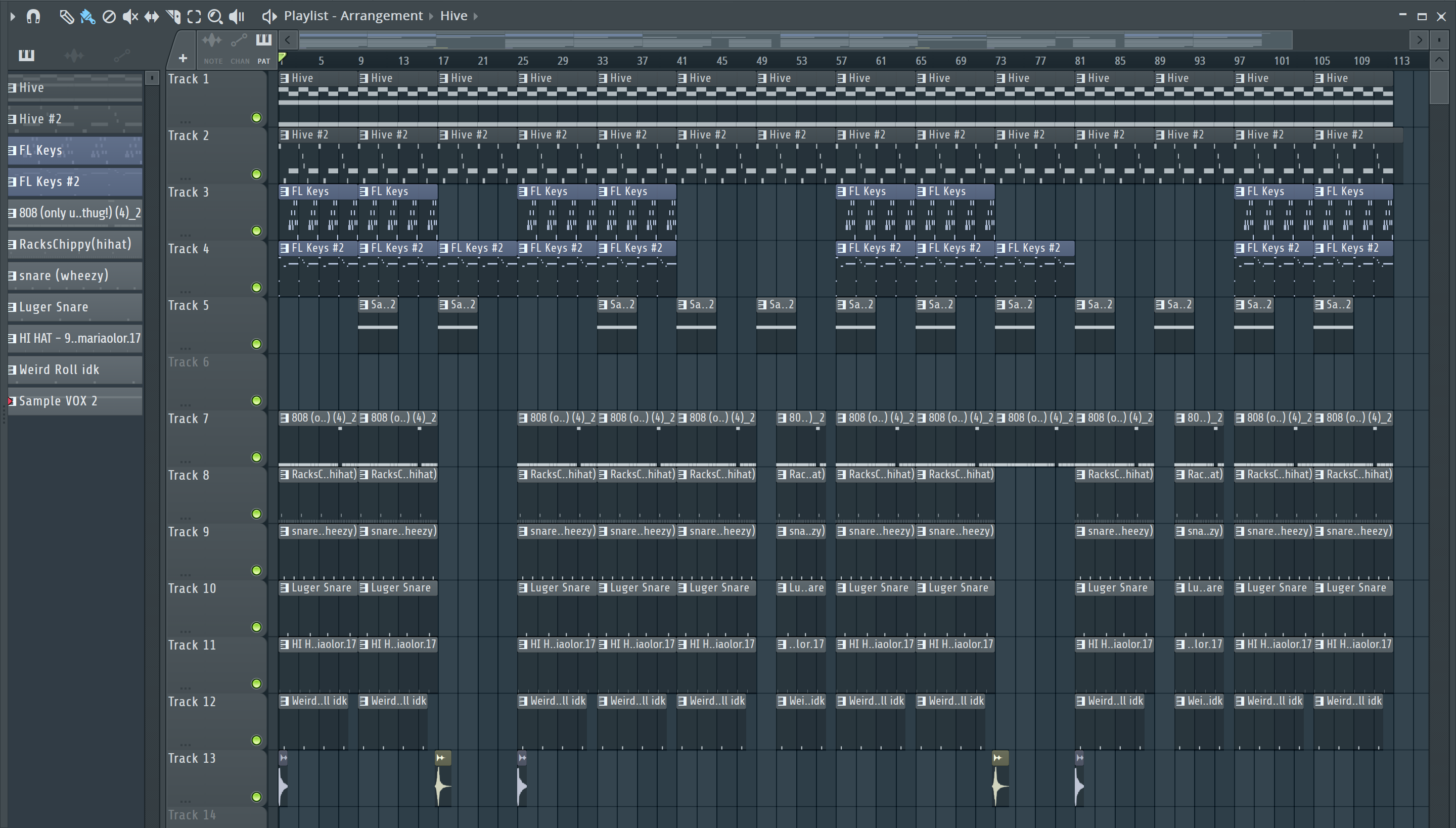Image resolution: width=1456 pixels, height=828 pixels.
Task: Select the Playback scrub tool
Action: [x=237, y=17]
